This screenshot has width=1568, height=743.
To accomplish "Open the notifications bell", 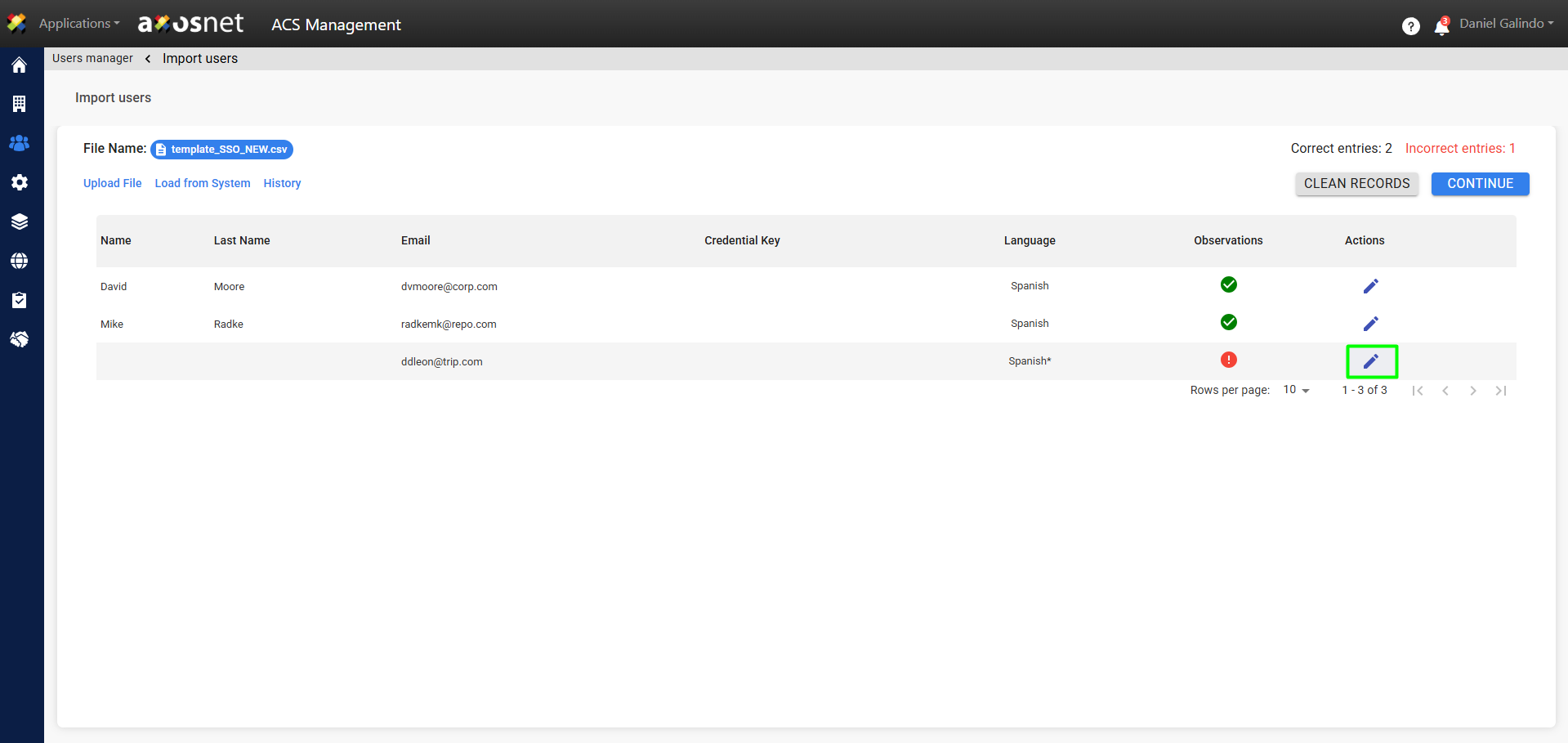I will pyautogui.click(x=1441, y=27).
